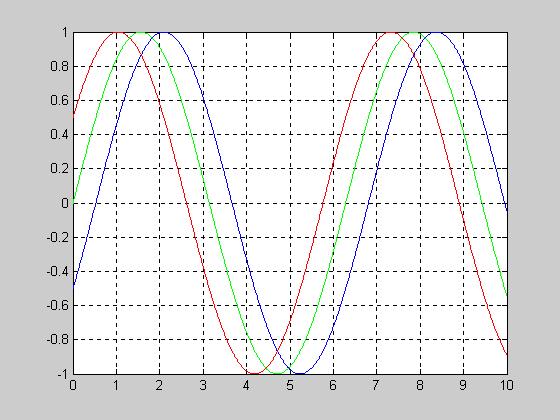
Task: Click the x-axis tick label 1
Action: (x=116, y=385)
